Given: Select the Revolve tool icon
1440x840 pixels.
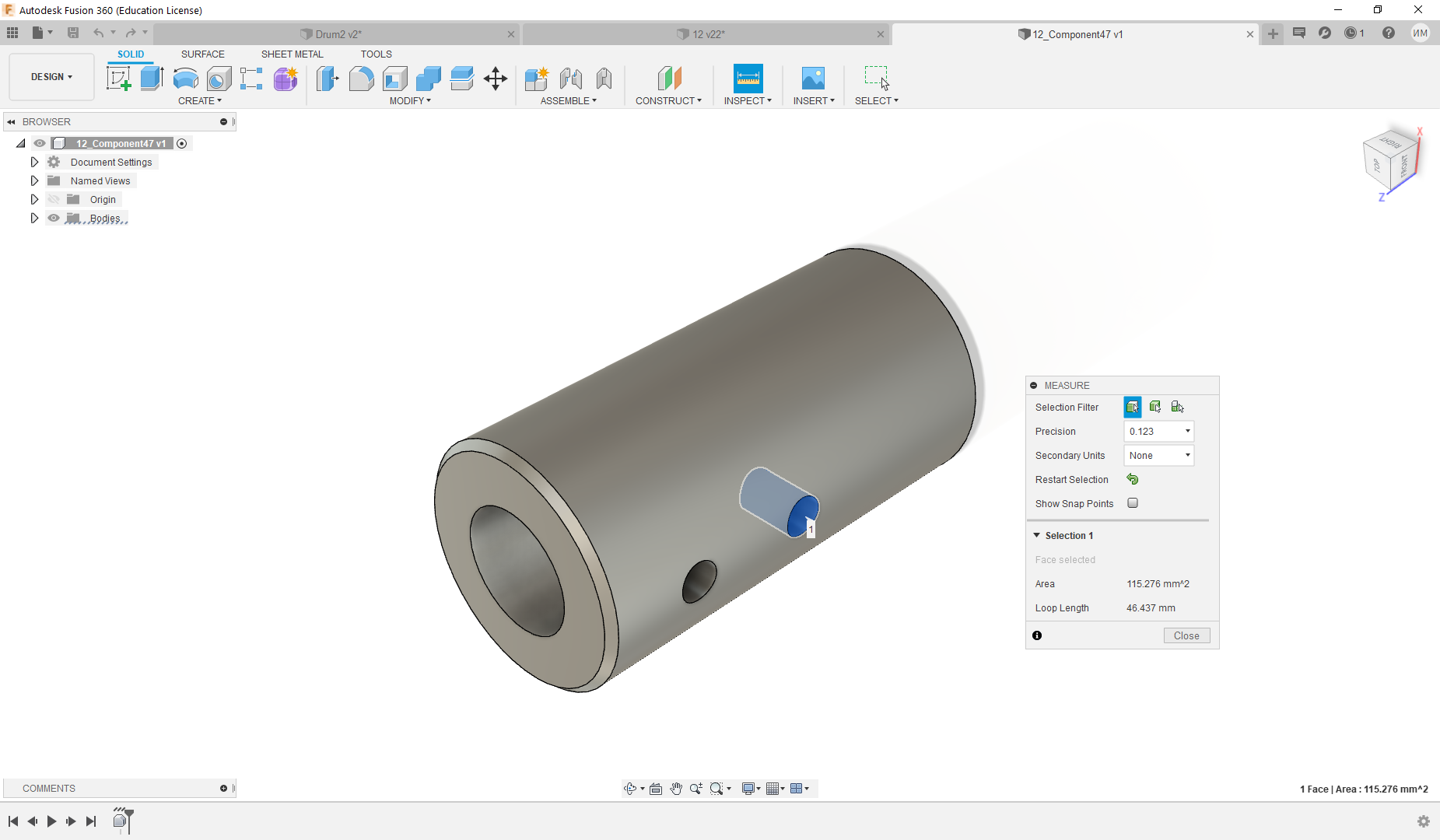Looking at the screenshot, I should pyautogui.click(x=185, y=79).
